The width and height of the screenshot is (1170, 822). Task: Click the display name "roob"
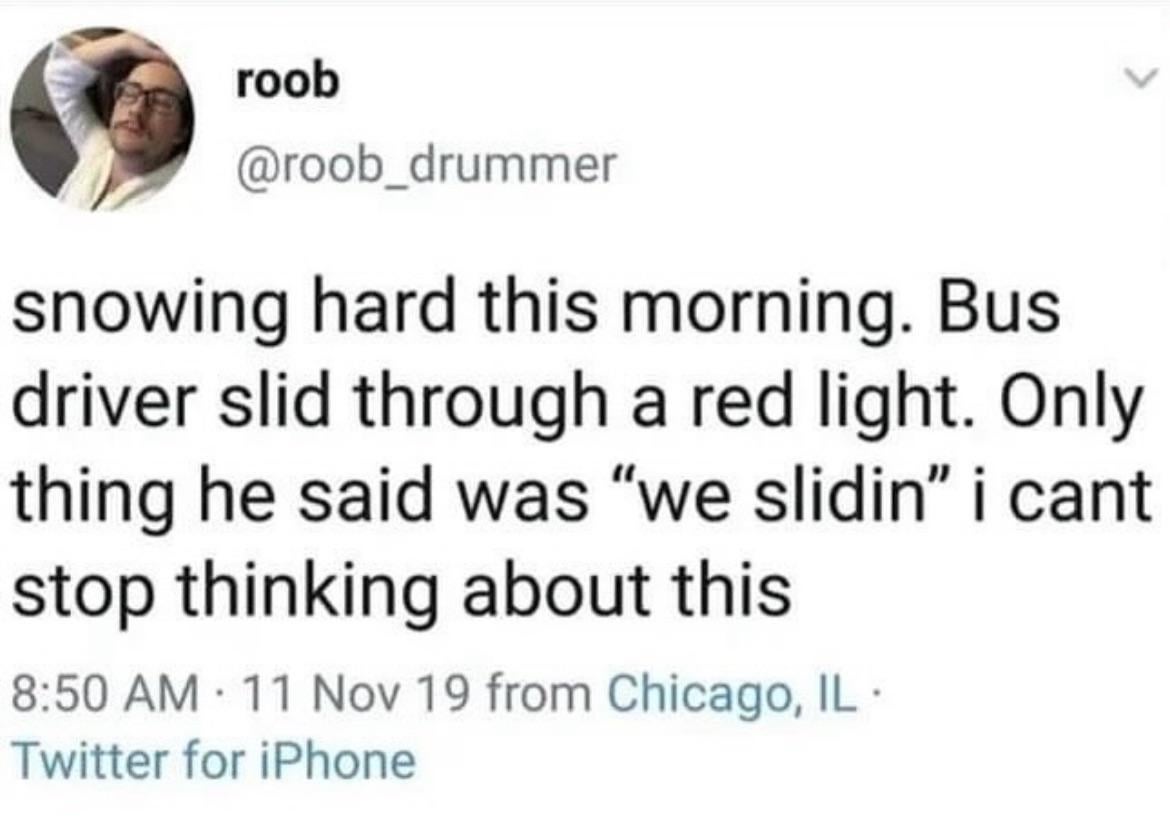point(288,82)
